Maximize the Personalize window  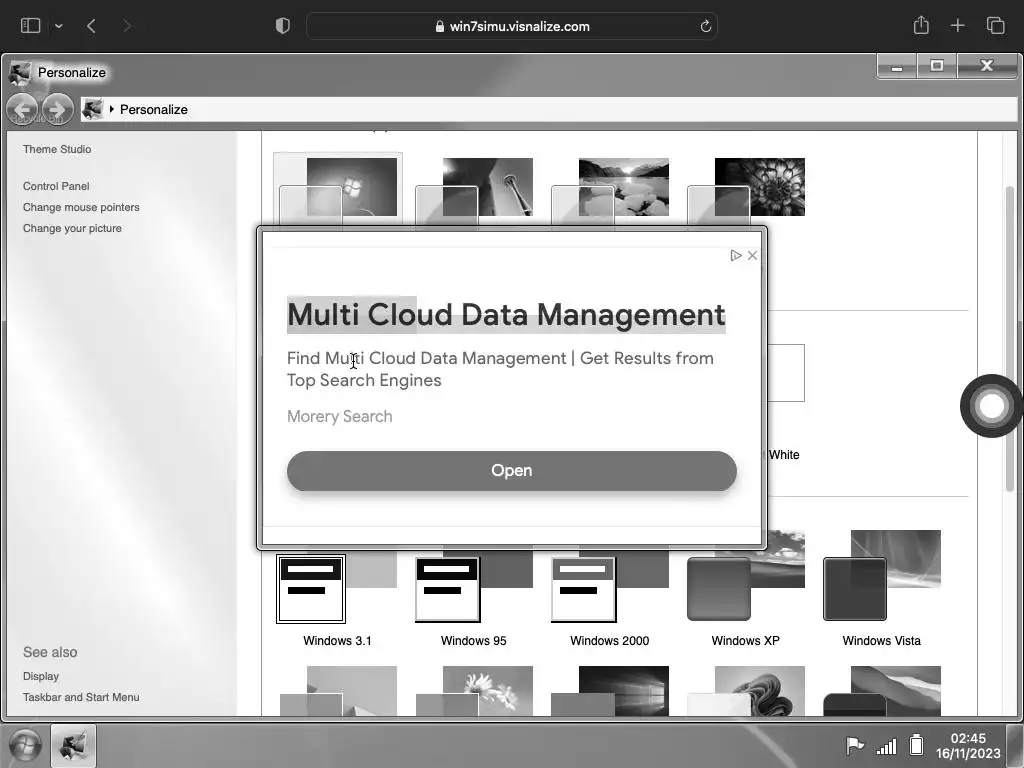point(936,65)
